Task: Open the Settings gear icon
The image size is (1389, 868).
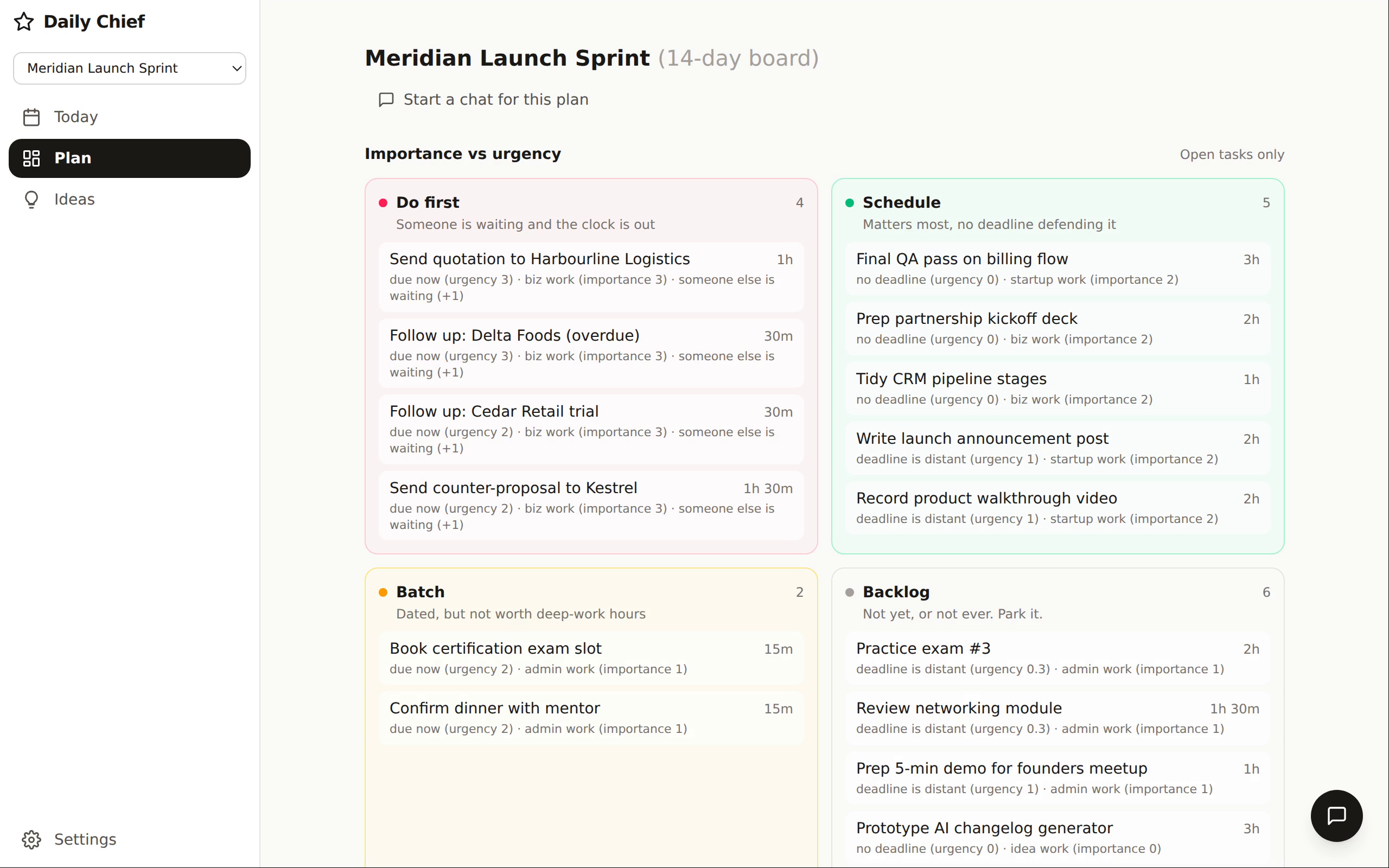Action: (x=31, y=839)
